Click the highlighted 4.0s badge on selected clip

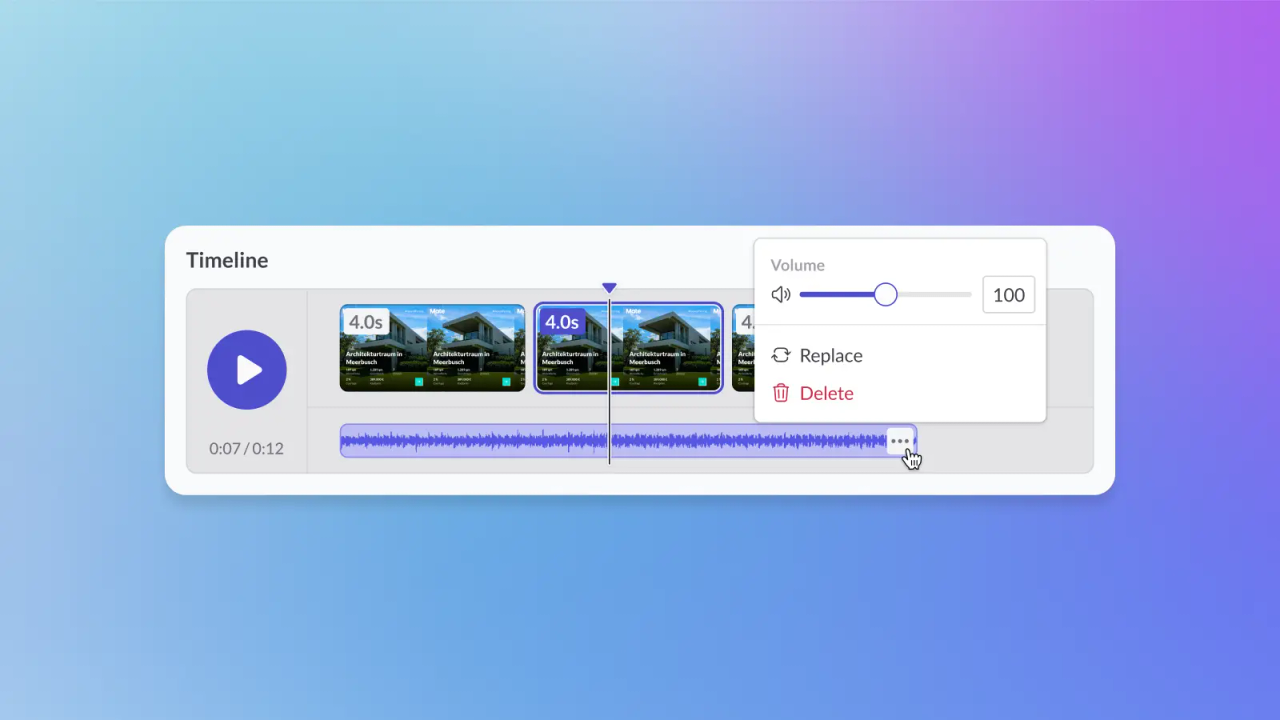pos(561,322)
